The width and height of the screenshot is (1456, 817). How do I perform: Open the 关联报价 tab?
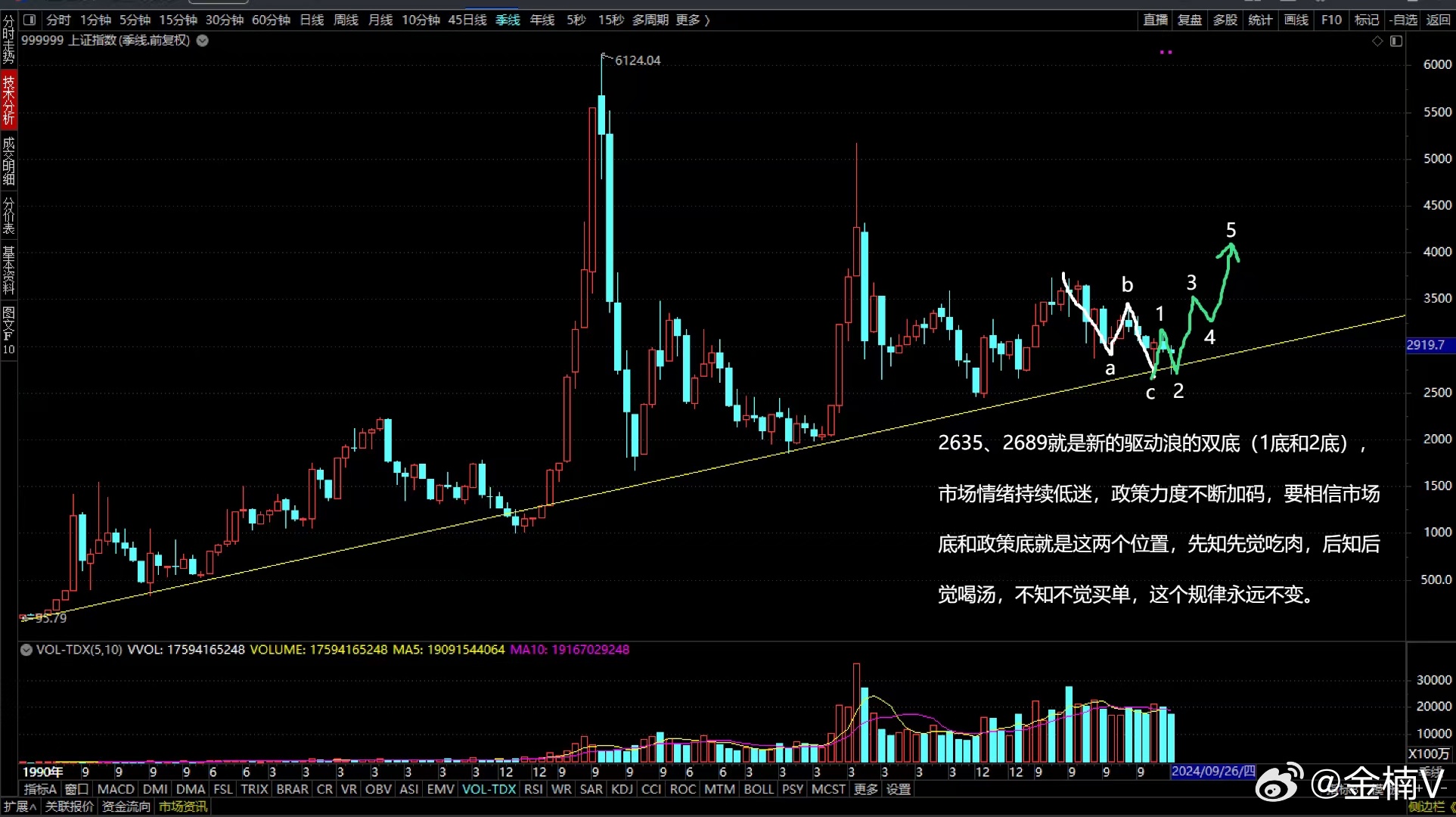tap(70, 806)
